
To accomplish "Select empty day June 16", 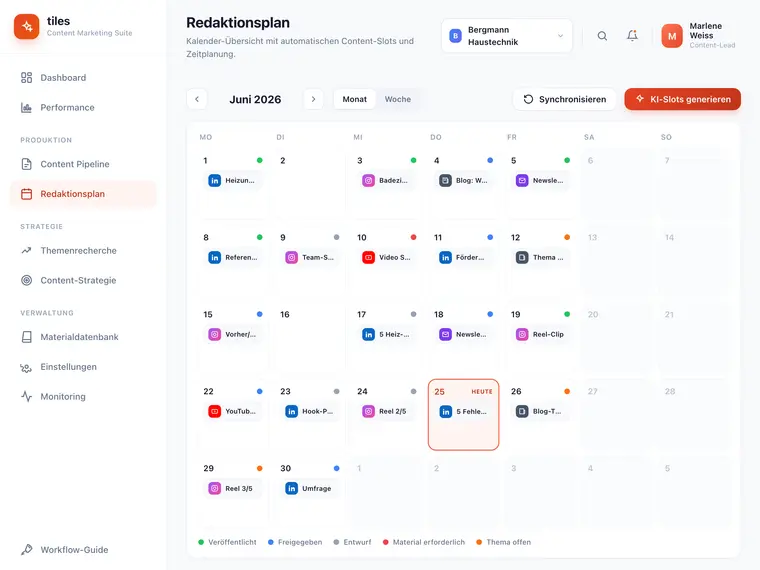I will (309, 337).
